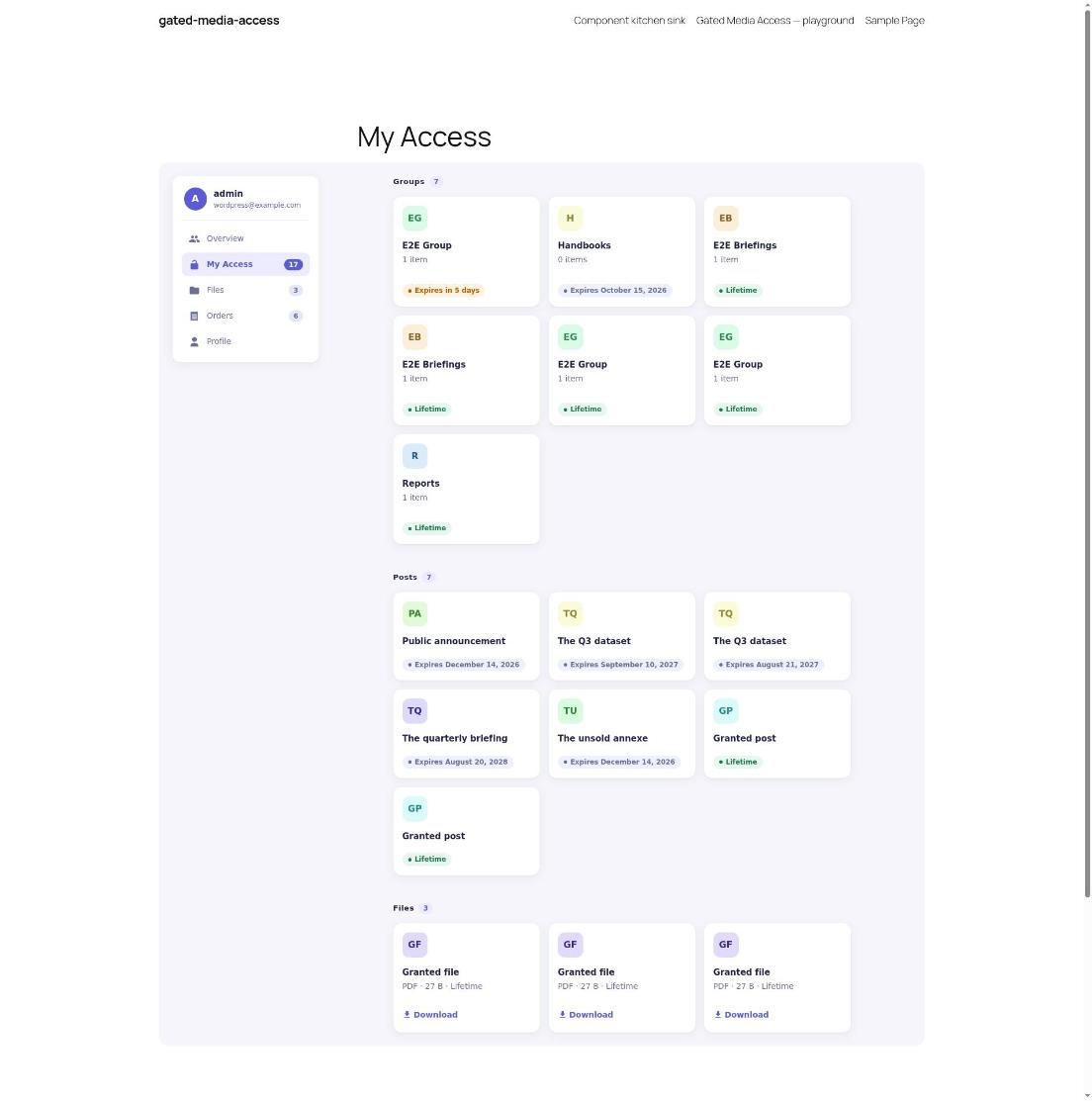
Task: Click the 3 count badge on sidebar Files
Action: [296, 291]
